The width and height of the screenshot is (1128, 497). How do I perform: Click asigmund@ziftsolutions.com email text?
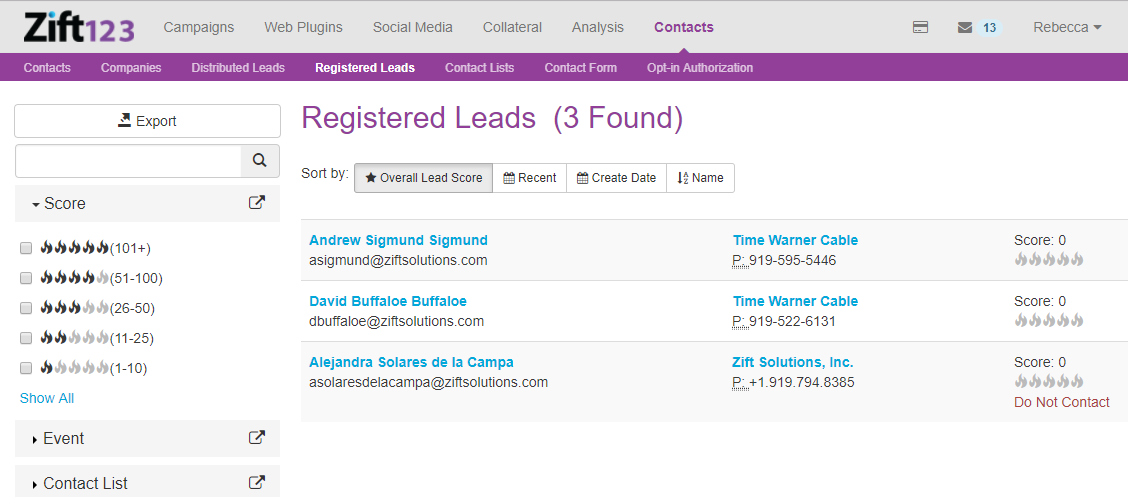pos(399,260)
